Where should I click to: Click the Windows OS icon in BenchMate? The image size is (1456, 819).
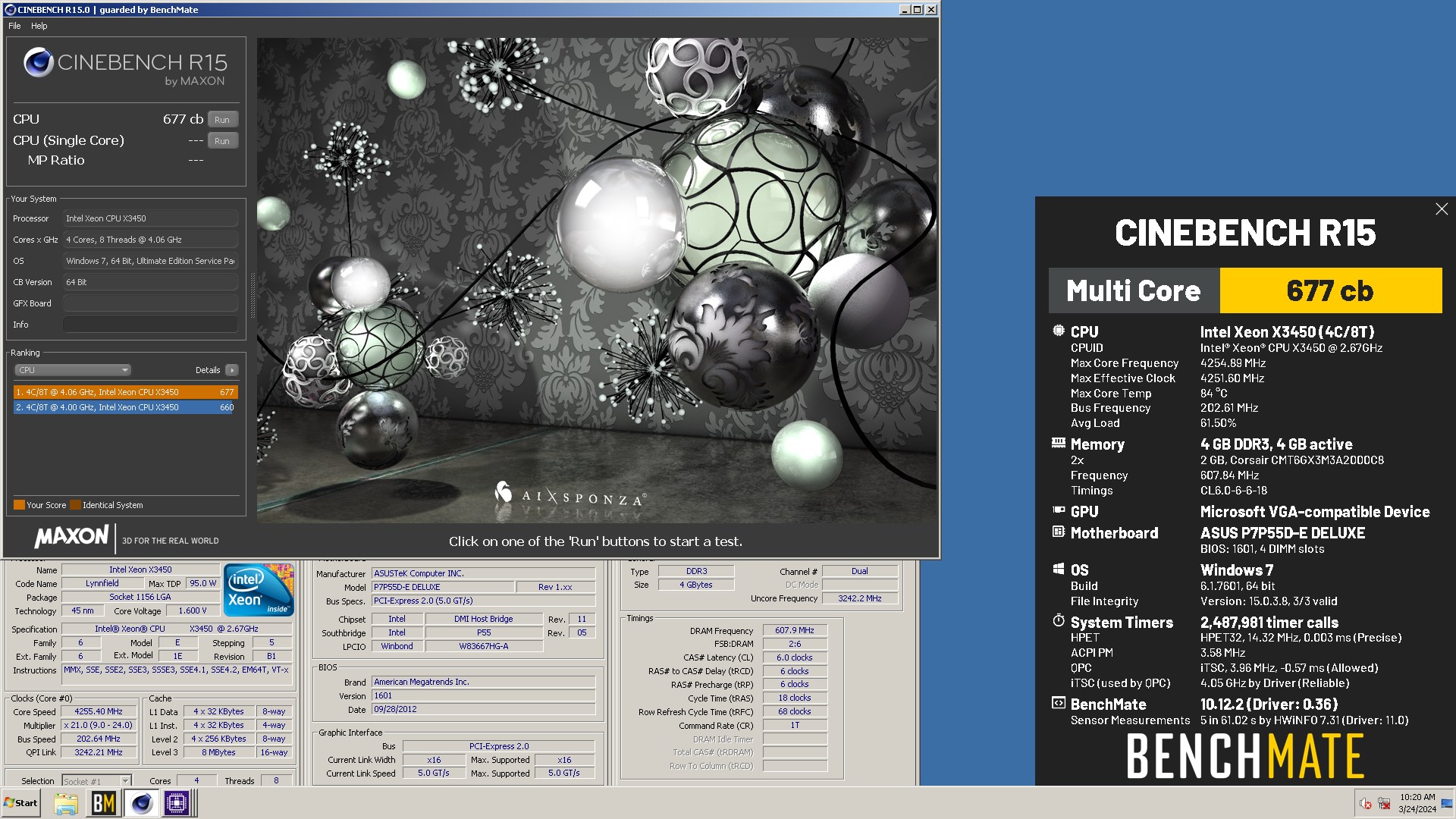(x=1059, y=570)
